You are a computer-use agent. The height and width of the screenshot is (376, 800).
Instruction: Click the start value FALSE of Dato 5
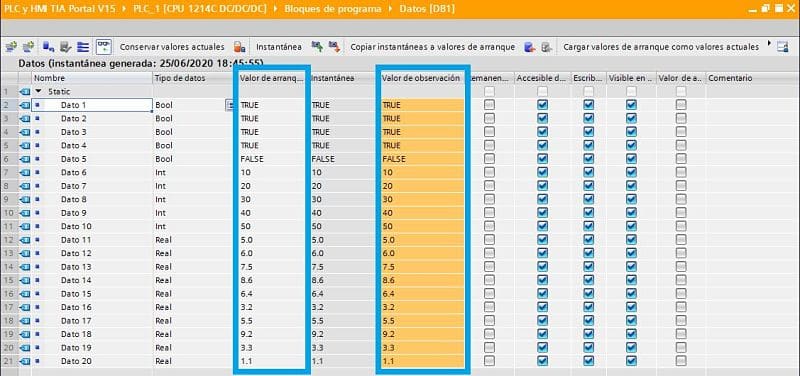[x=252, y=159]
